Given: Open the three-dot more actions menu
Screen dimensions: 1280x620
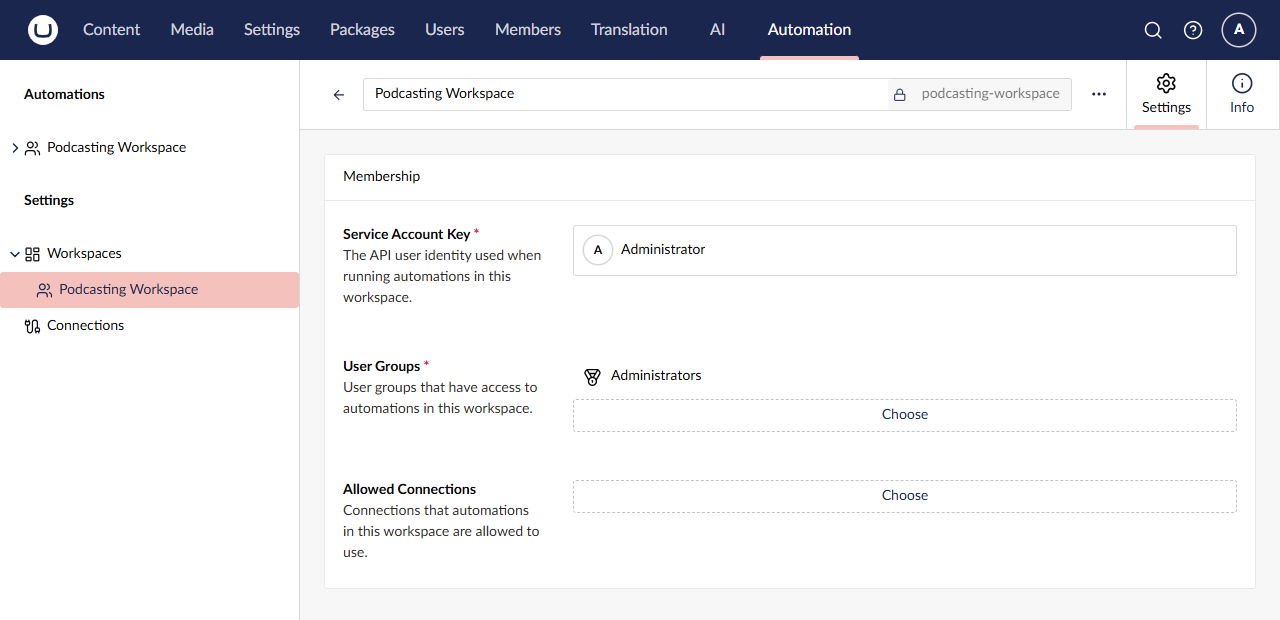Looking at the screenshot, I should [x=1099, y=94].
